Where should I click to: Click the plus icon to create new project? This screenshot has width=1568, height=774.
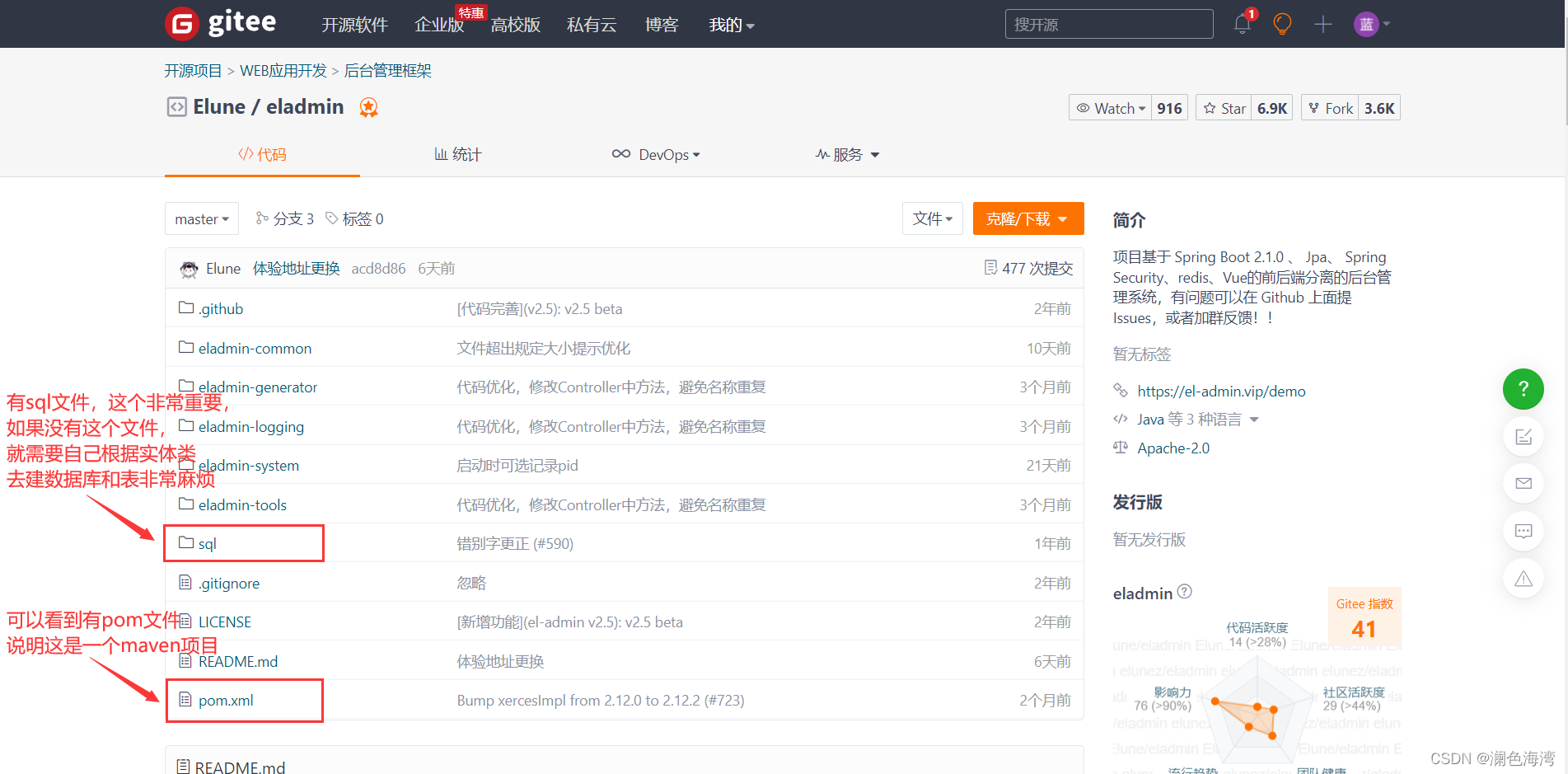click(x=1322, y=24)
